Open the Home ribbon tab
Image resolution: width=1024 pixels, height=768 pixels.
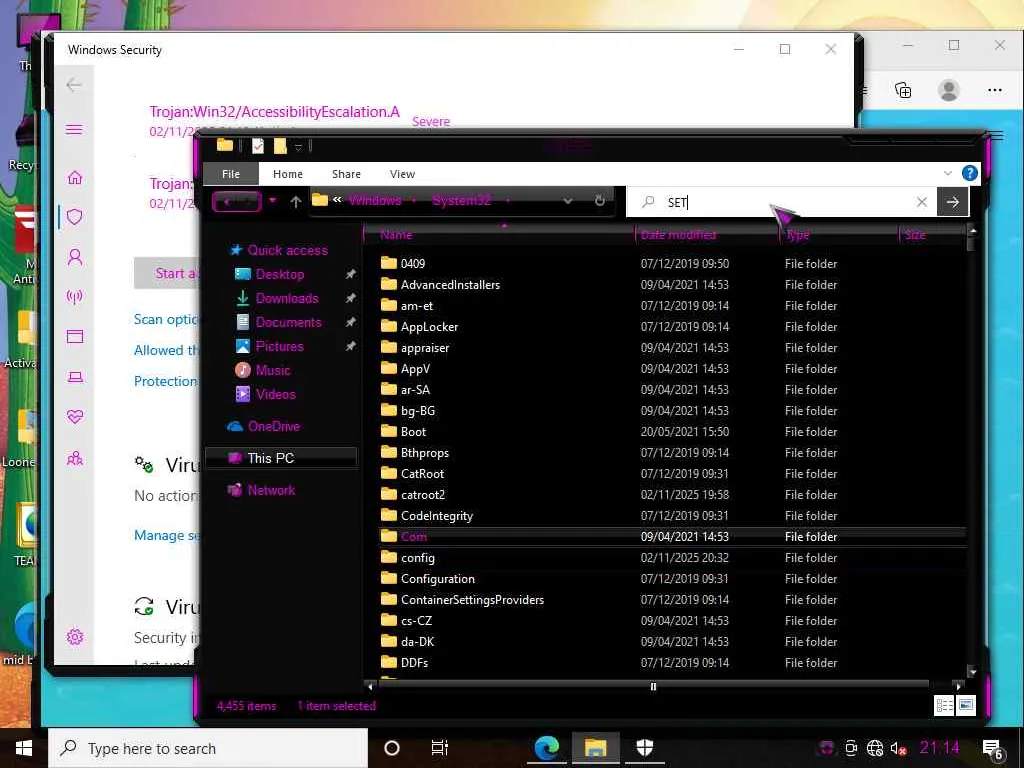pyautogui.click(x=288, y=174)
